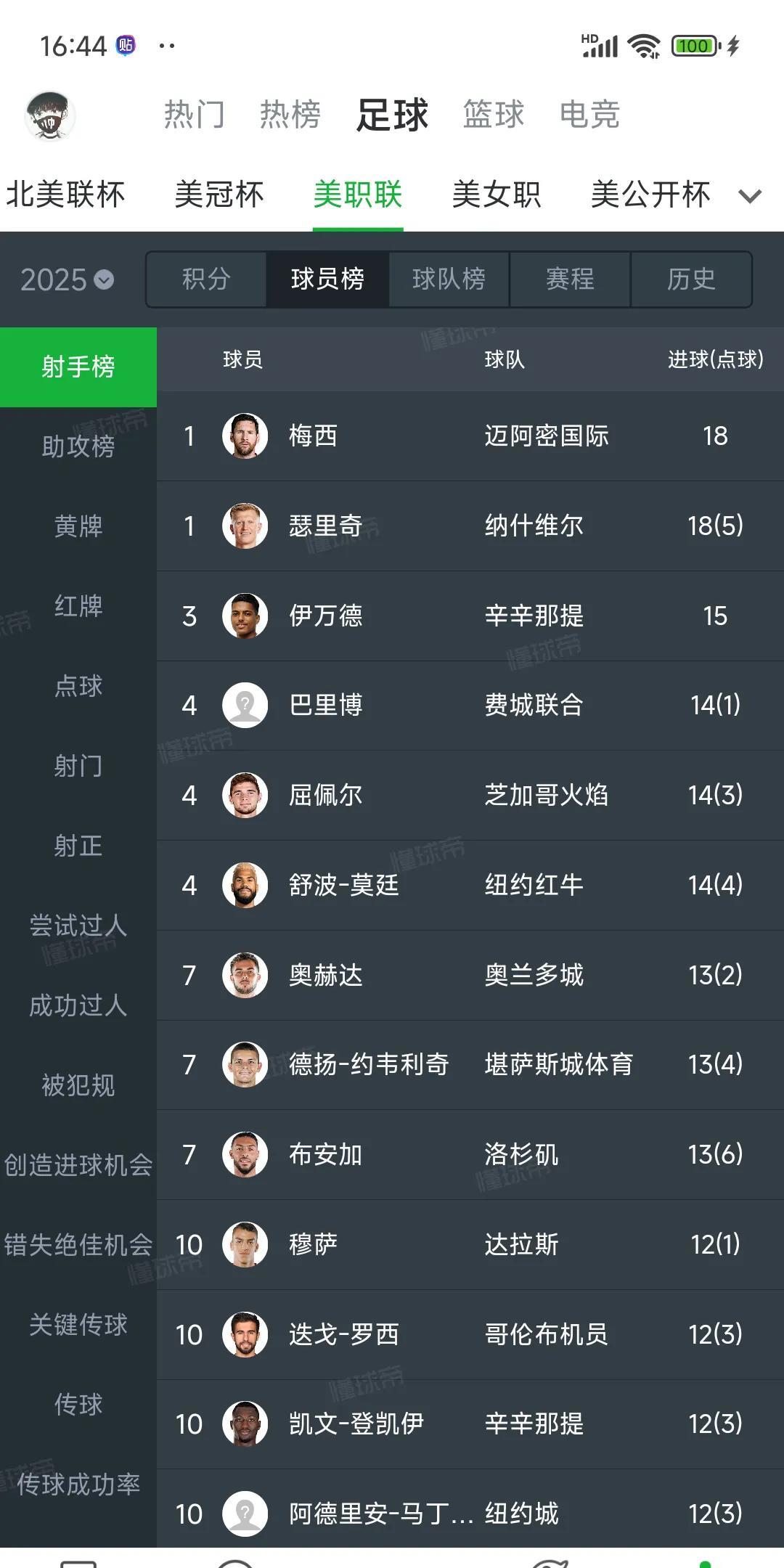
Task: Select the 美冠杯 league tab
Action: pyautogui.click(x=219, y=195)
